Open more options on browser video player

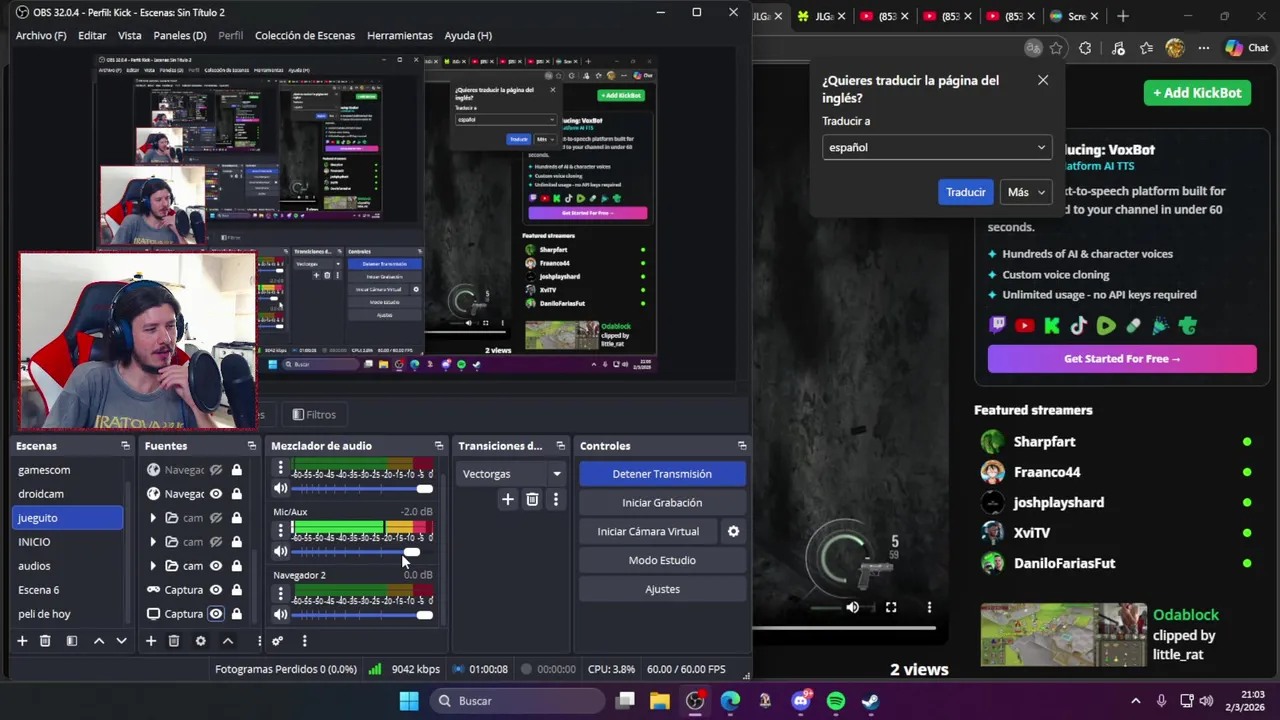coord(929,607)
